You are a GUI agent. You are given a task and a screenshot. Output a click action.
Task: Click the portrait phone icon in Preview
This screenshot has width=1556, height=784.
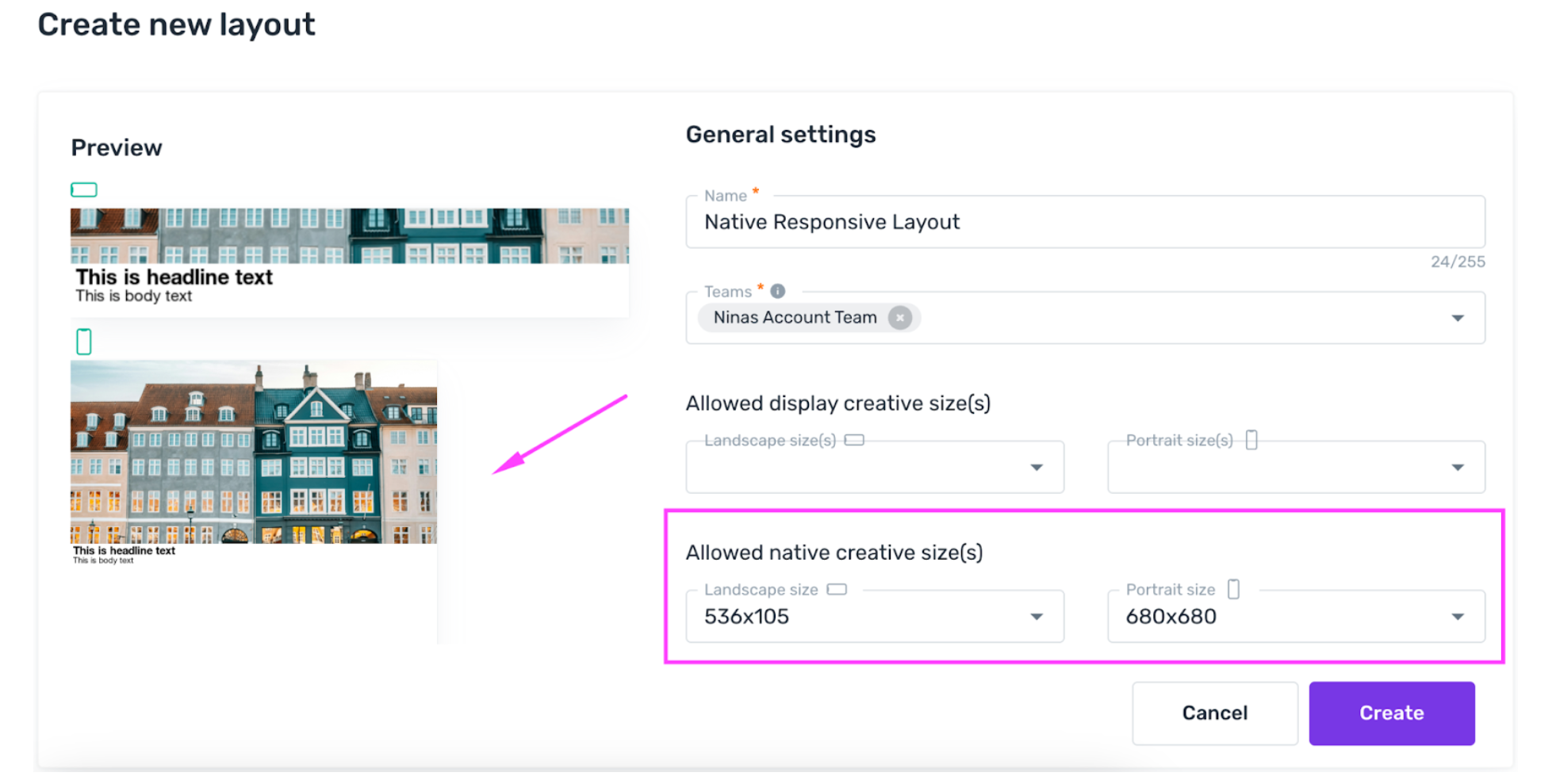tap(84, 342)
